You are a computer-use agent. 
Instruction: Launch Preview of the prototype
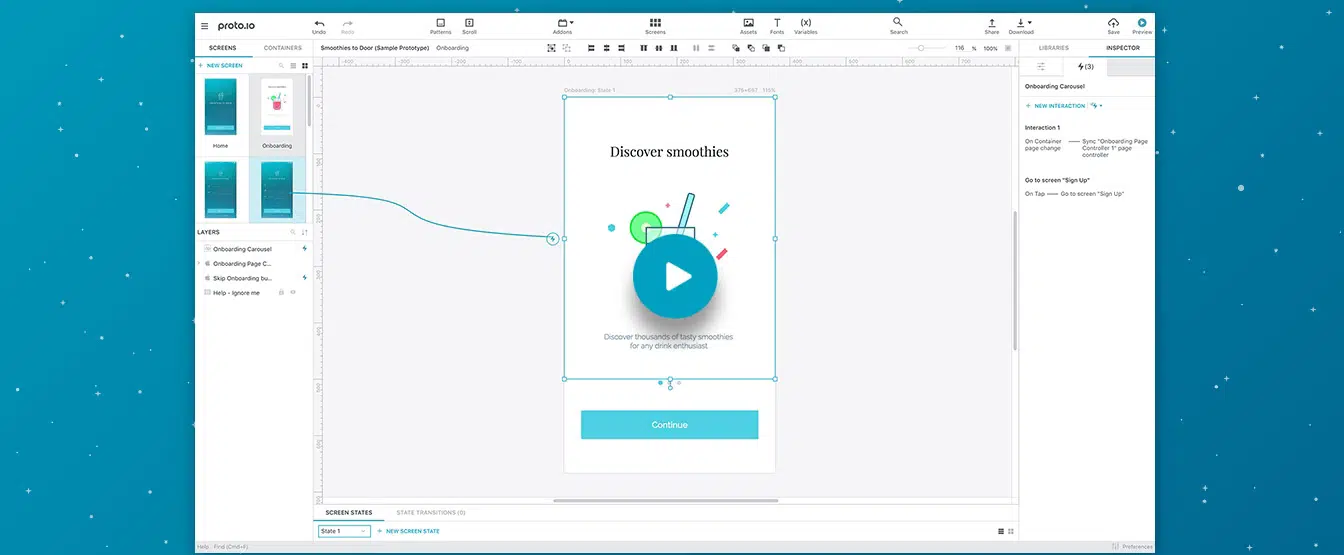1142,23
